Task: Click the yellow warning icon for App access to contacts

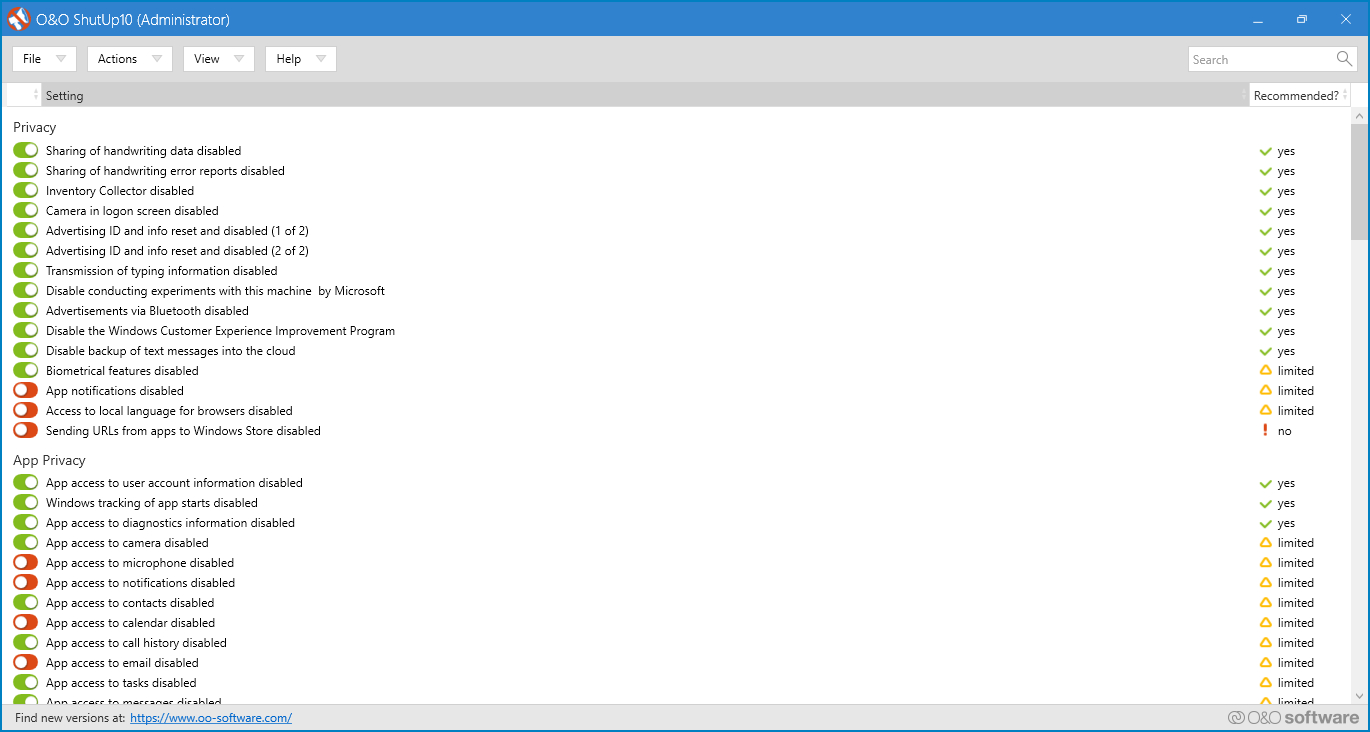Action: pyautogui.click(x=1266, y=603)
